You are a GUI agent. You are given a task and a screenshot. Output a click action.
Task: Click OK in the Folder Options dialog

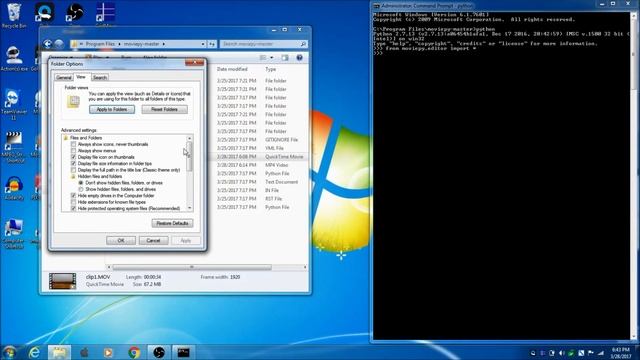tap(121, 240)
